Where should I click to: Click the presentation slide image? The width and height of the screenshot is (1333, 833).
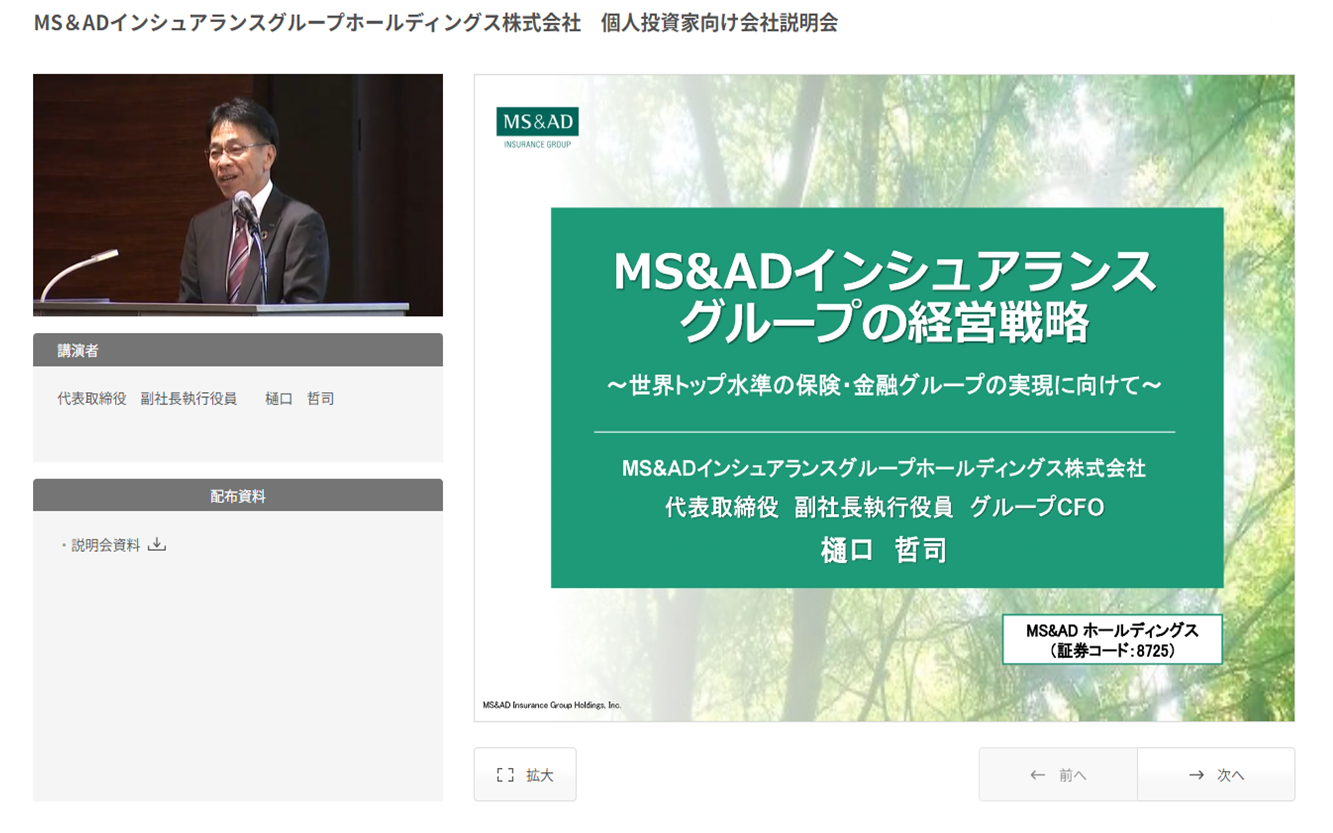[884, 398]
